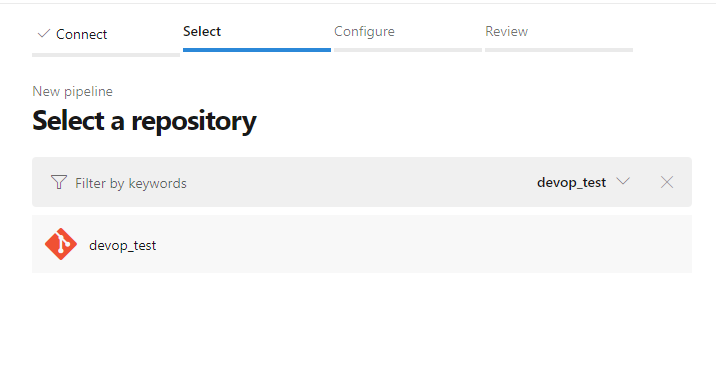Click the Select a repository heading
The image size is (716, 386).
[144, 121]
